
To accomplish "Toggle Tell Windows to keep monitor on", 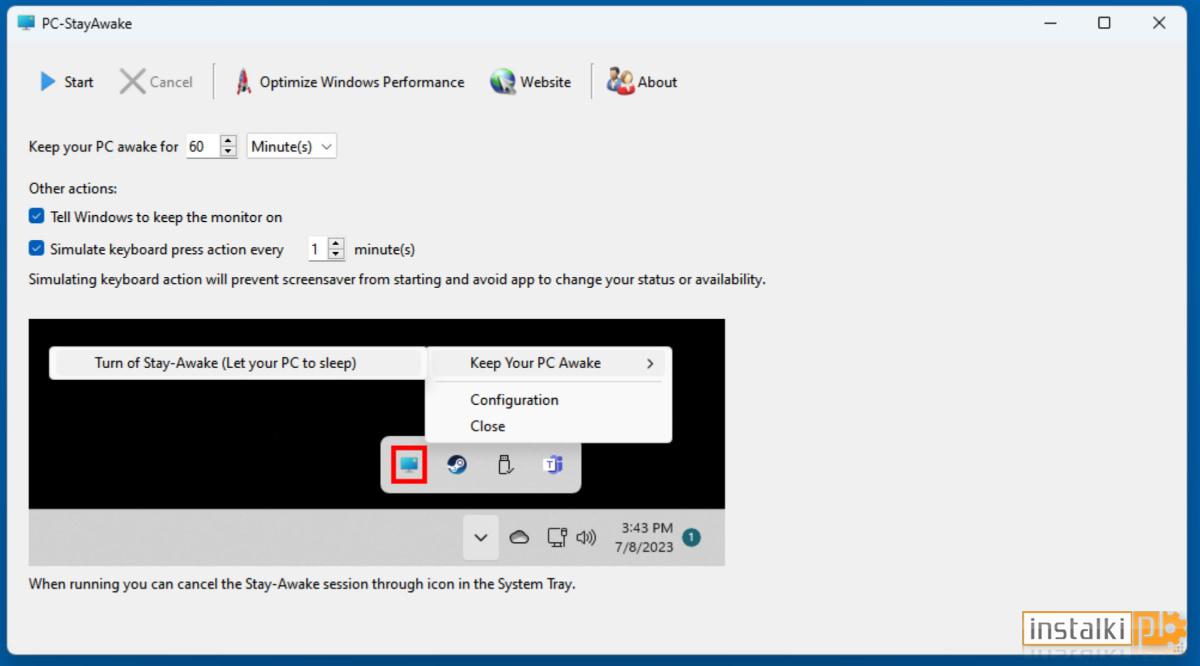I will point(37,216).
